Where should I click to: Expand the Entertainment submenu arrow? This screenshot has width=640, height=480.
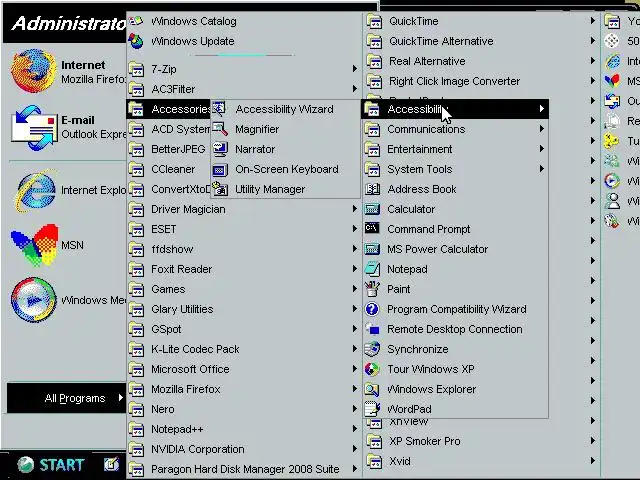point(542,149)
